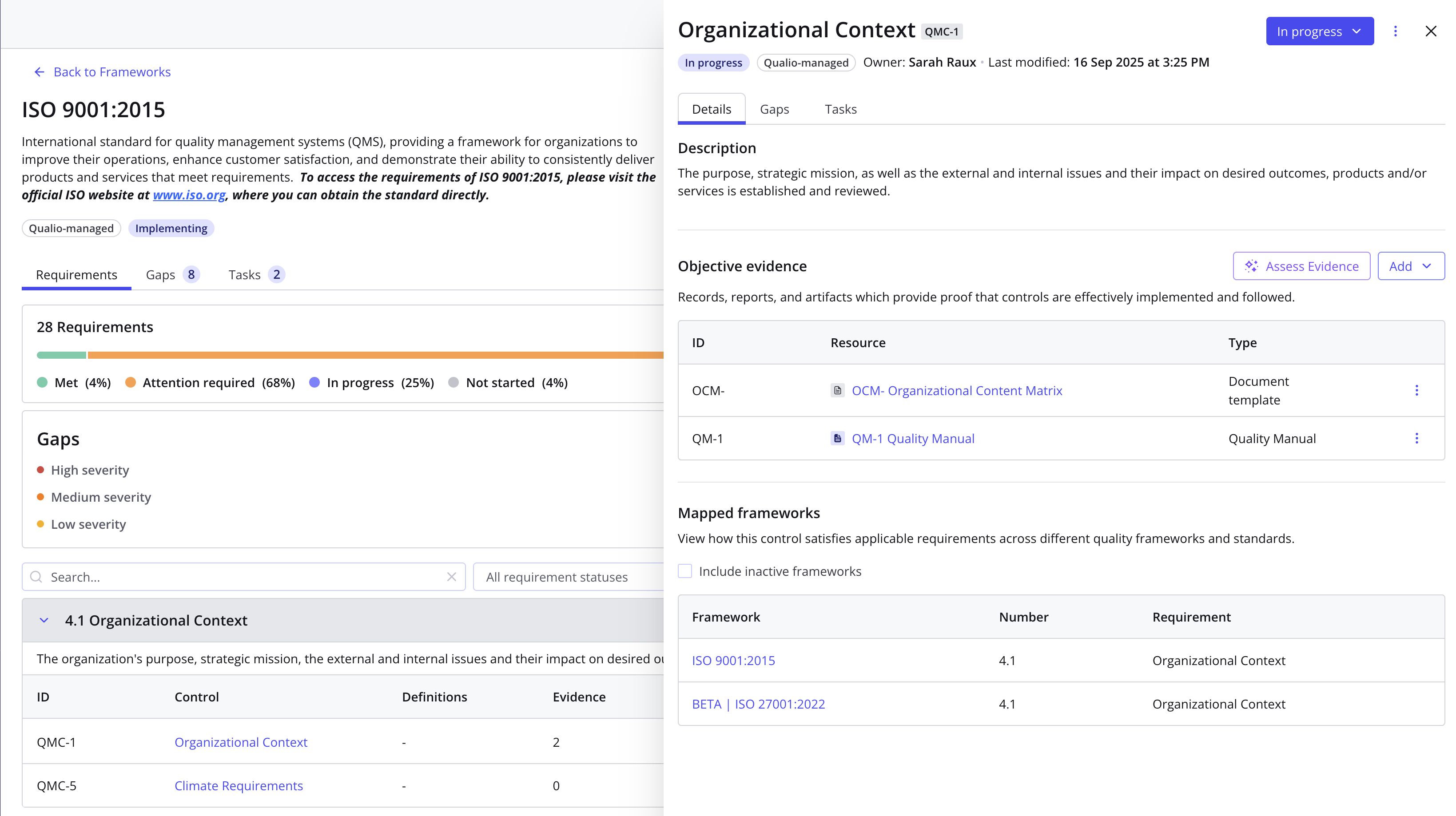Image resolution: width=1456 pixels, height=816 pixels.
Task: Click the Met status legend dot
Action: pyautogui.click(x=42, y=383)
